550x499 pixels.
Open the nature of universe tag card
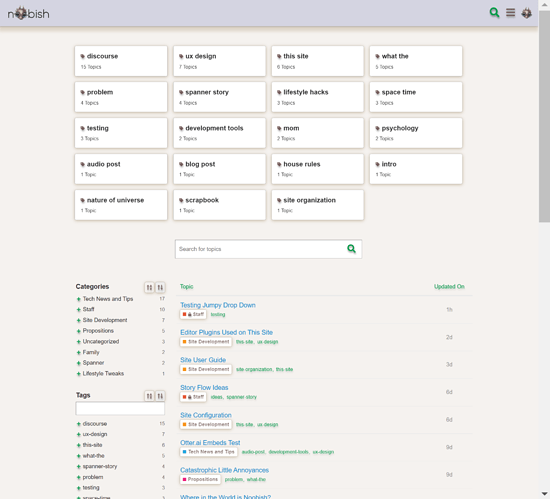(121, 205)
